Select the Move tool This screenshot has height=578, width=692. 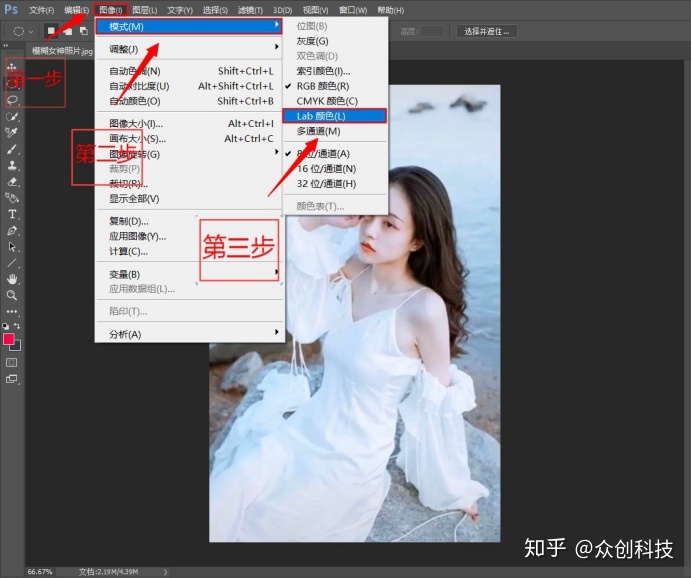tap(12, 67)
